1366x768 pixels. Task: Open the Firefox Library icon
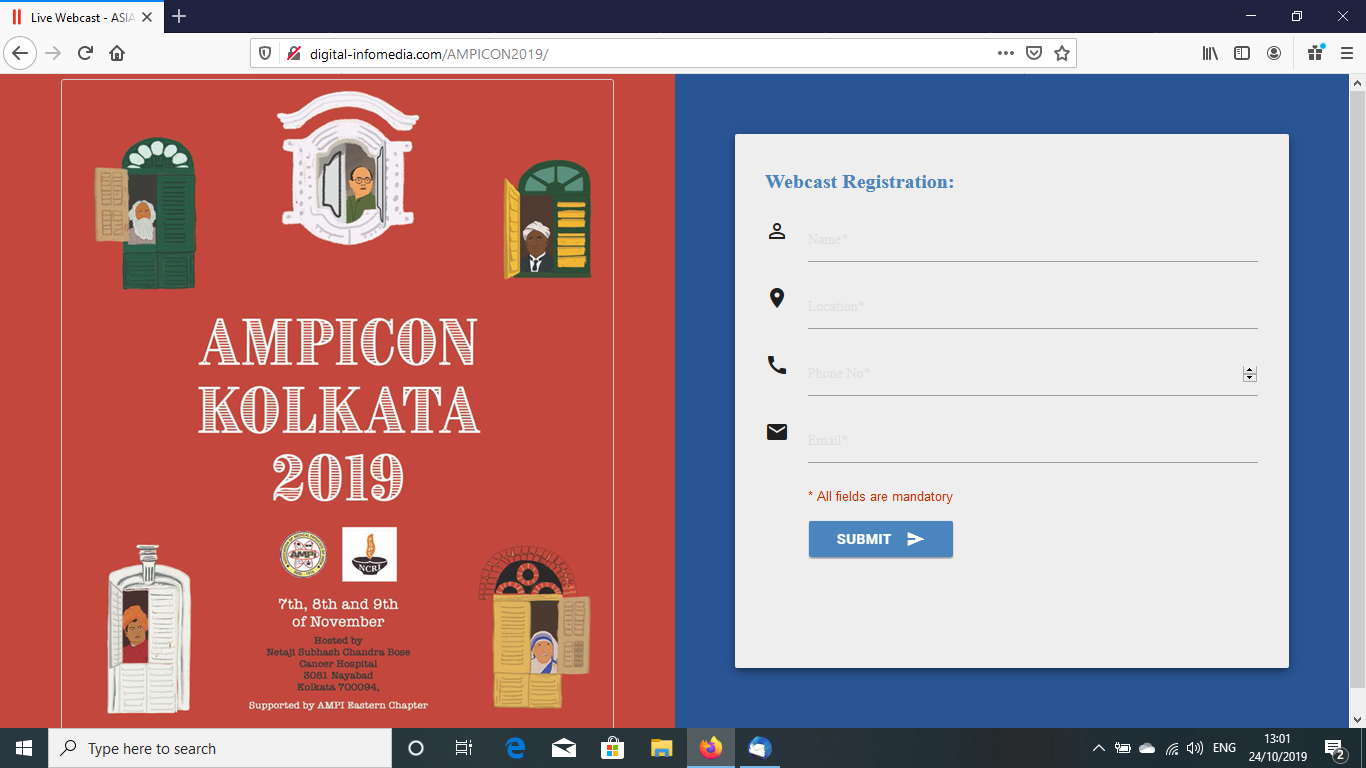[1209, 53]
